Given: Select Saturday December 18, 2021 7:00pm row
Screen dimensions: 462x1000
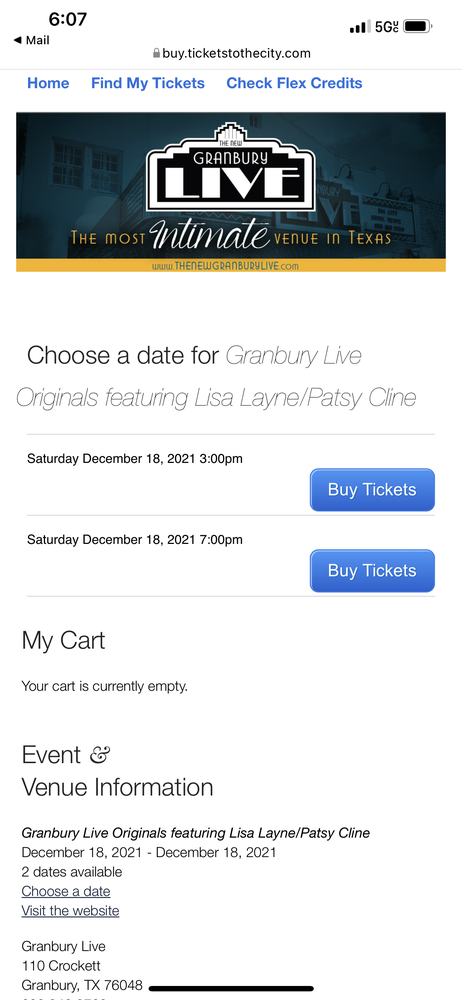Looking at the screenshot, I should (x=231, y=556).
